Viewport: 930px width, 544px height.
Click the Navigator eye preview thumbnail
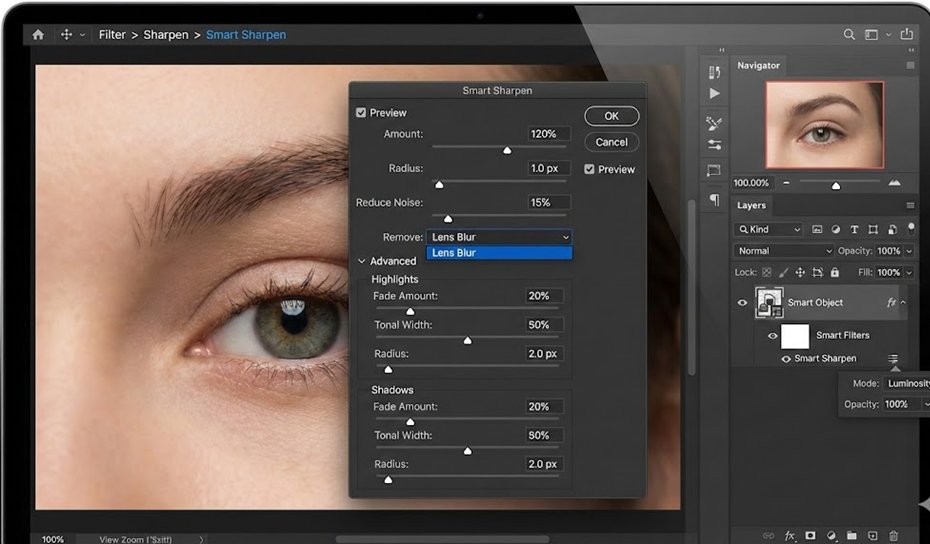click(824, 125)
